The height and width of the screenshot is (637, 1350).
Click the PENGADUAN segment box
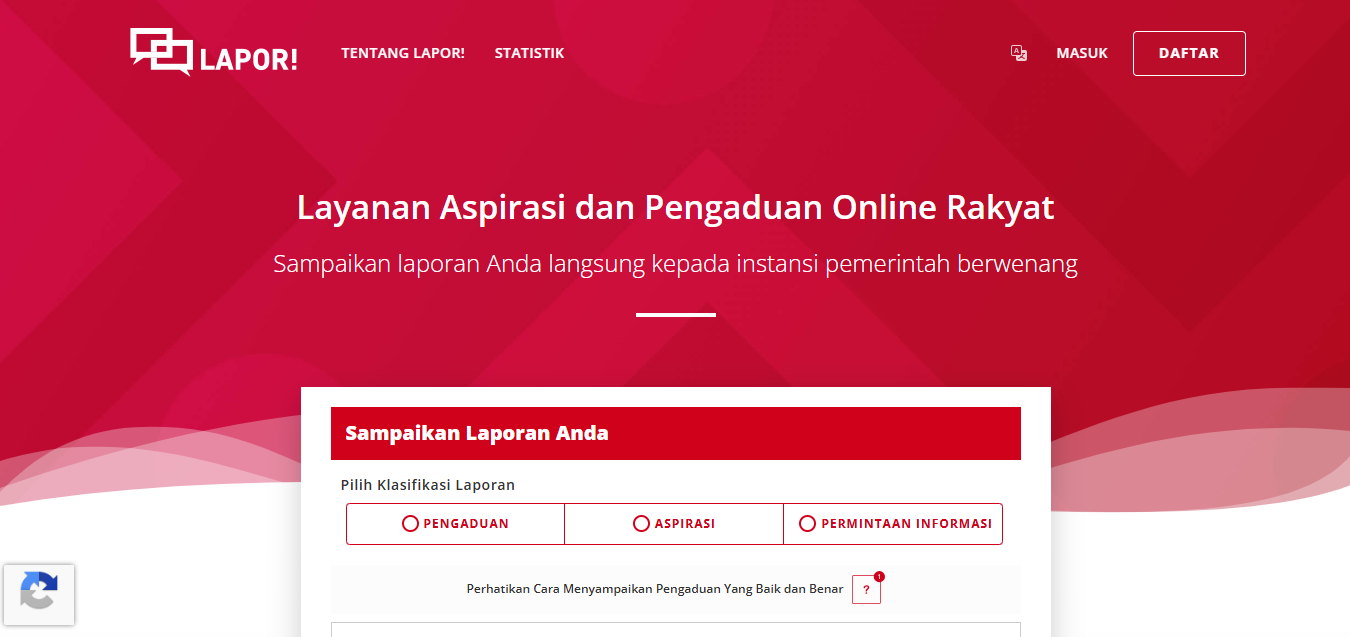click(x=455, y=523)
